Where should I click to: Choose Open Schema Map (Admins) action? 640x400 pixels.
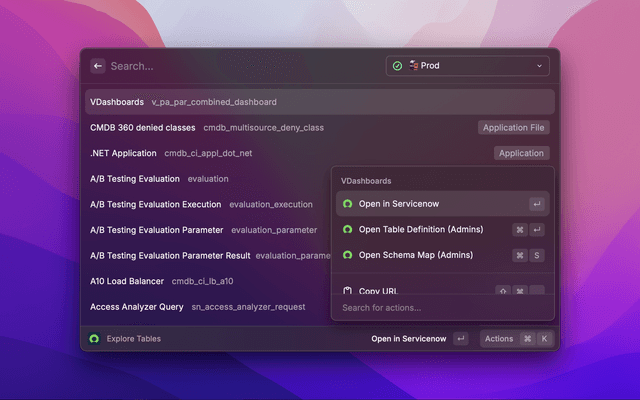coord(415,255)
